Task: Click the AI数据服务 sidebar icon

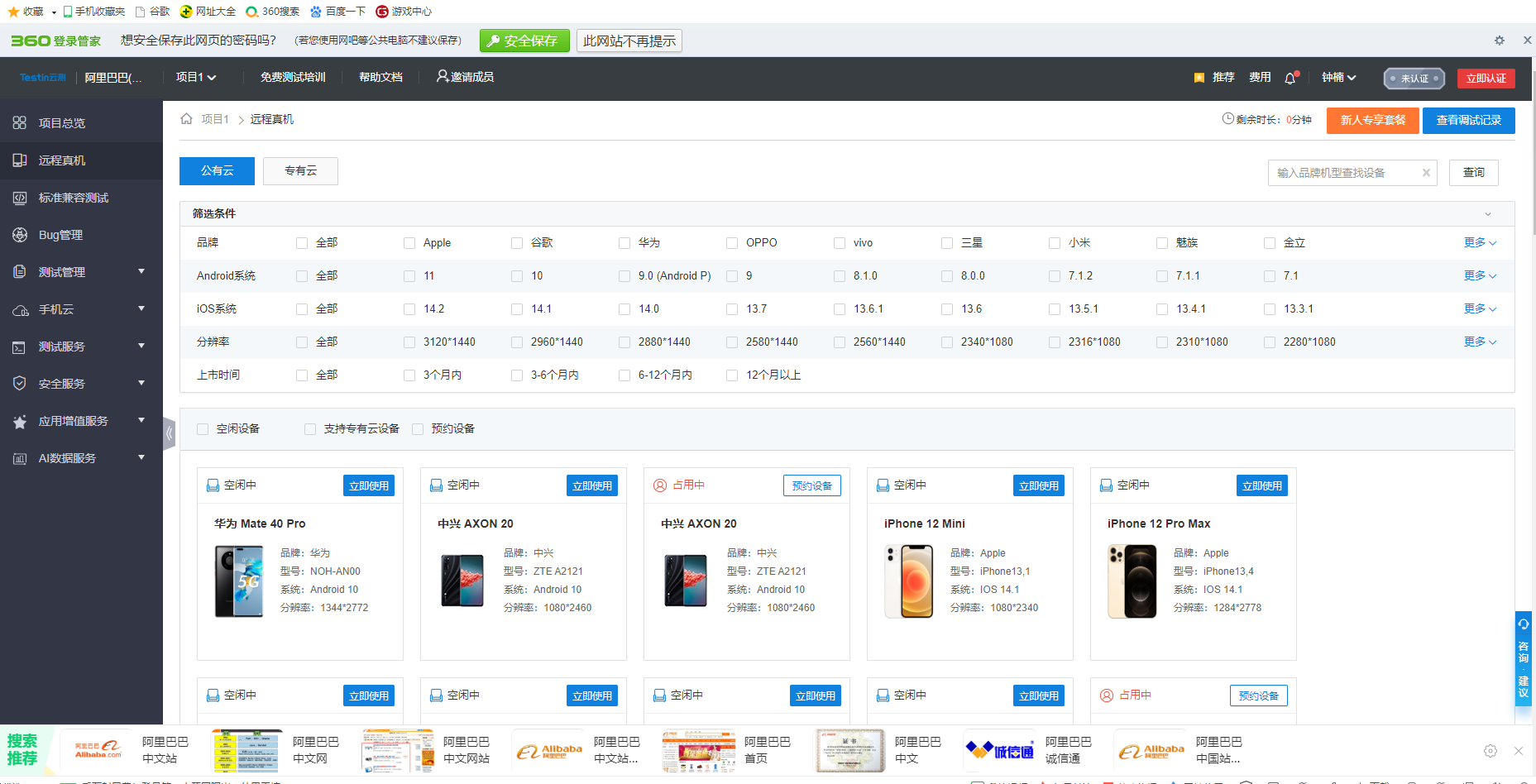Action: tap(20, 459)
